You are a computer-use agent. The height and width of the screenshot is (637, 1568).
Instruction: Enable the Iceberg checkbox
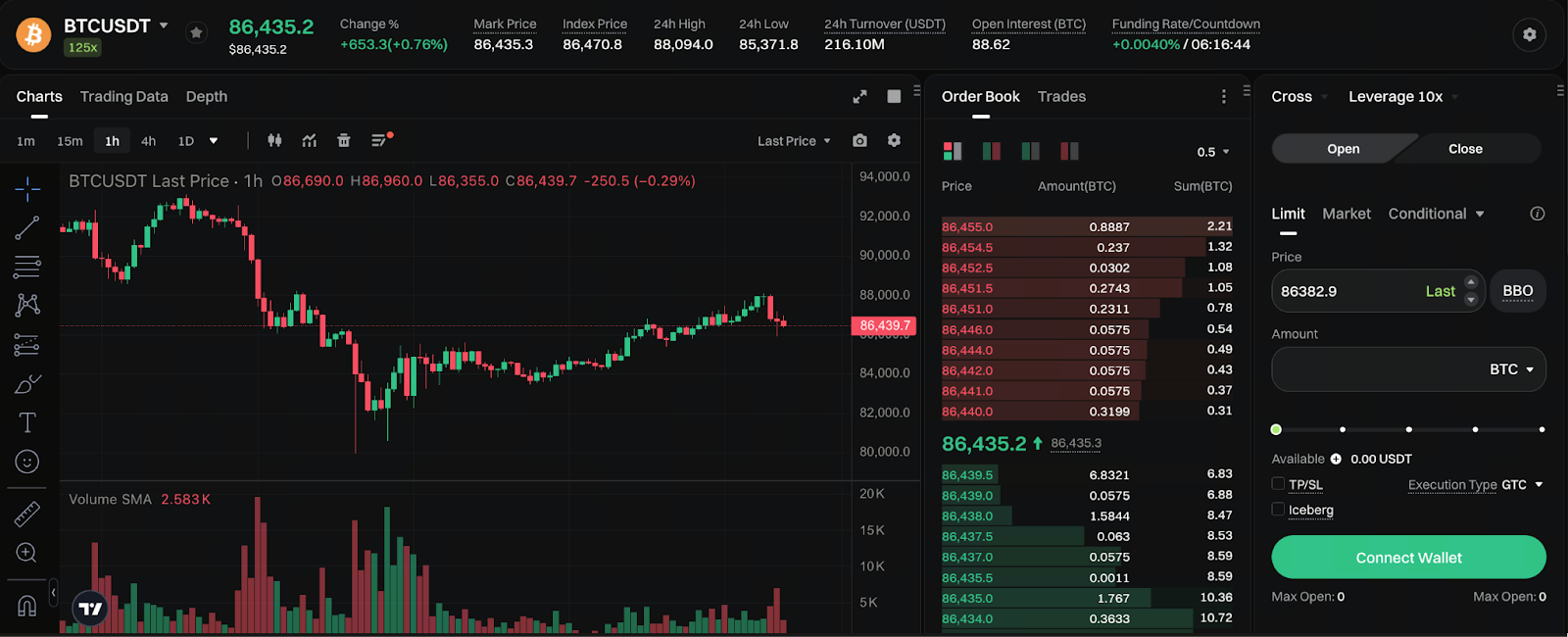pyautogui.click(x=1278, y=509)
